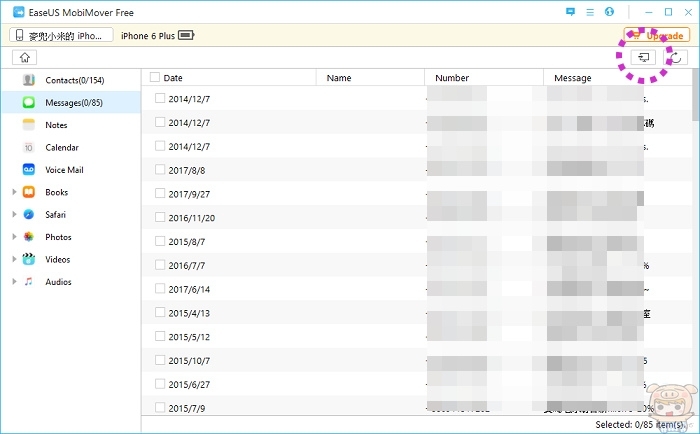The image size is (700, 434).
Task: Expand the Photos tree node
Action: click(x=14, y=237)
